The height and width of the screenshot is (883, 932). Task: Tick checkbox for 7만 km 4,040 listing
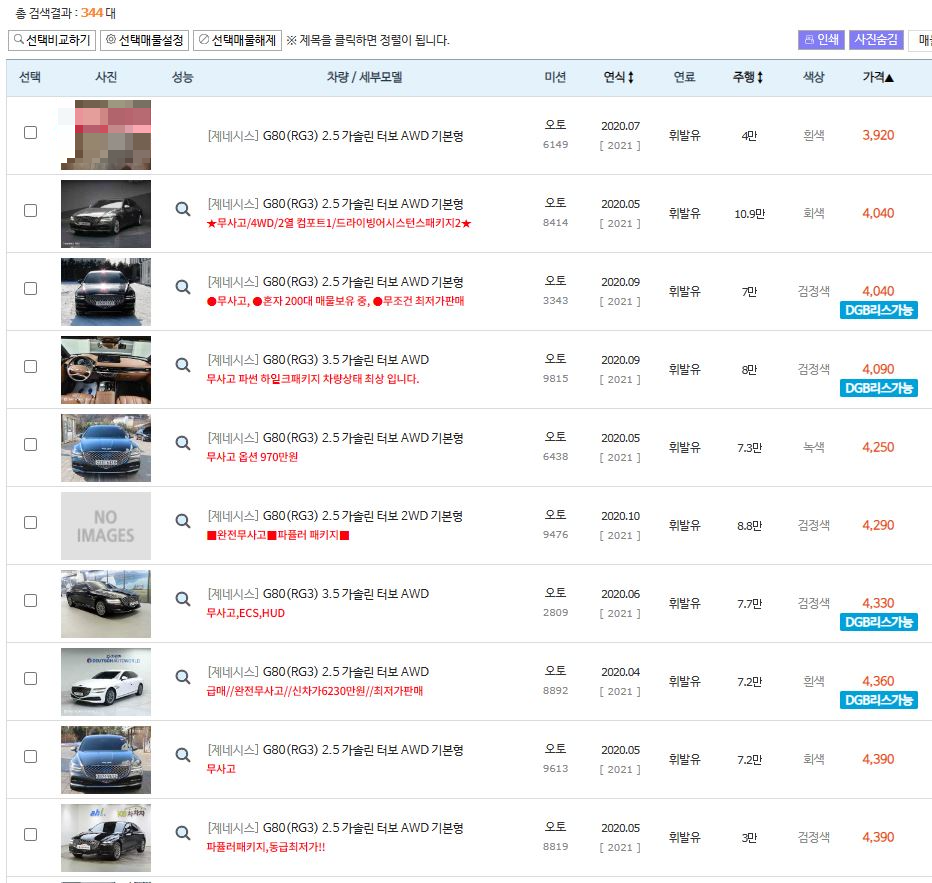30,288
